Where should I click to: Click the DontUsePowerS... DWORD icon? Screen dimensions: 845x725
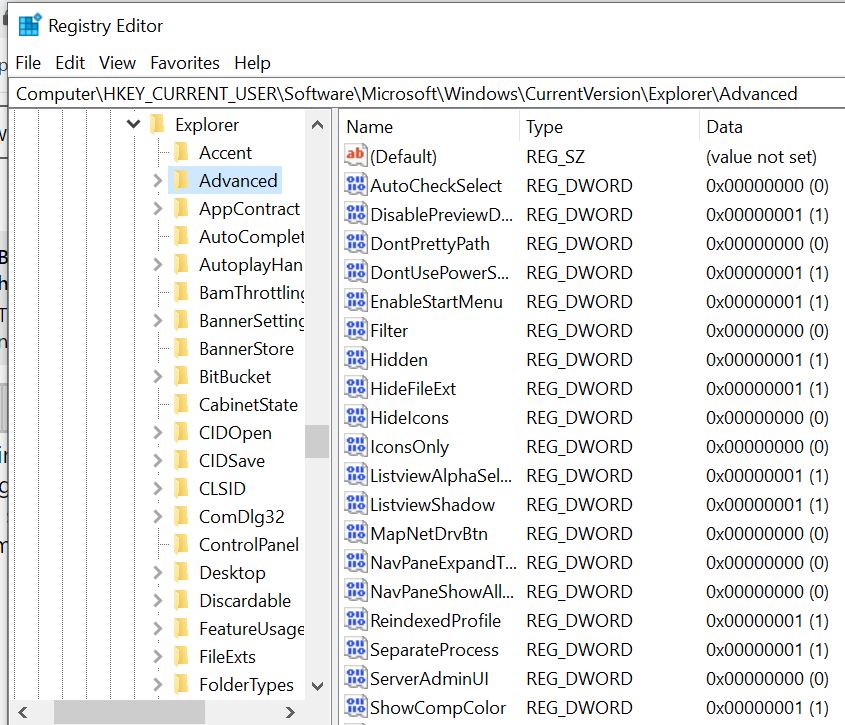coord(356,272)
